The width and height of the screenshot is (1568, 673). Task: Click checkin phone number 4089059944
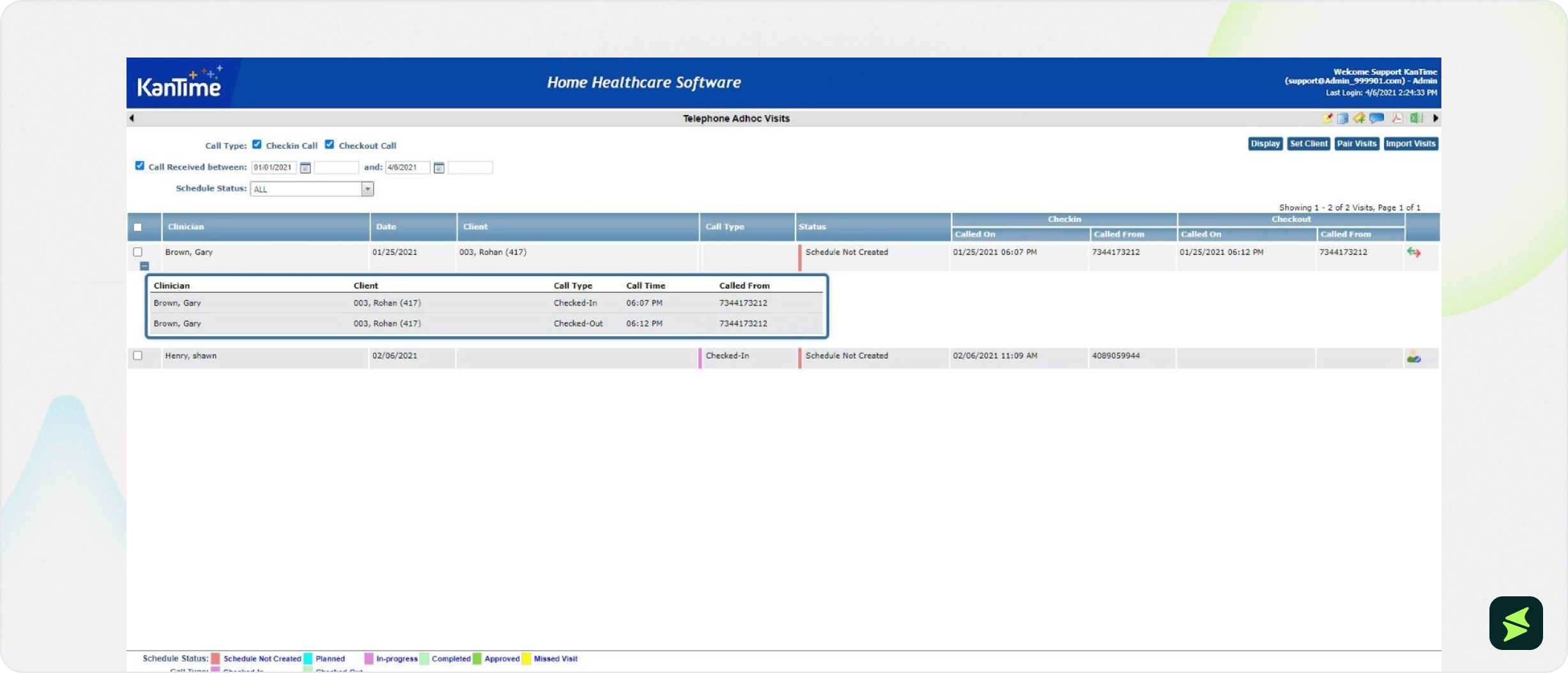[x=1116, y=356]
